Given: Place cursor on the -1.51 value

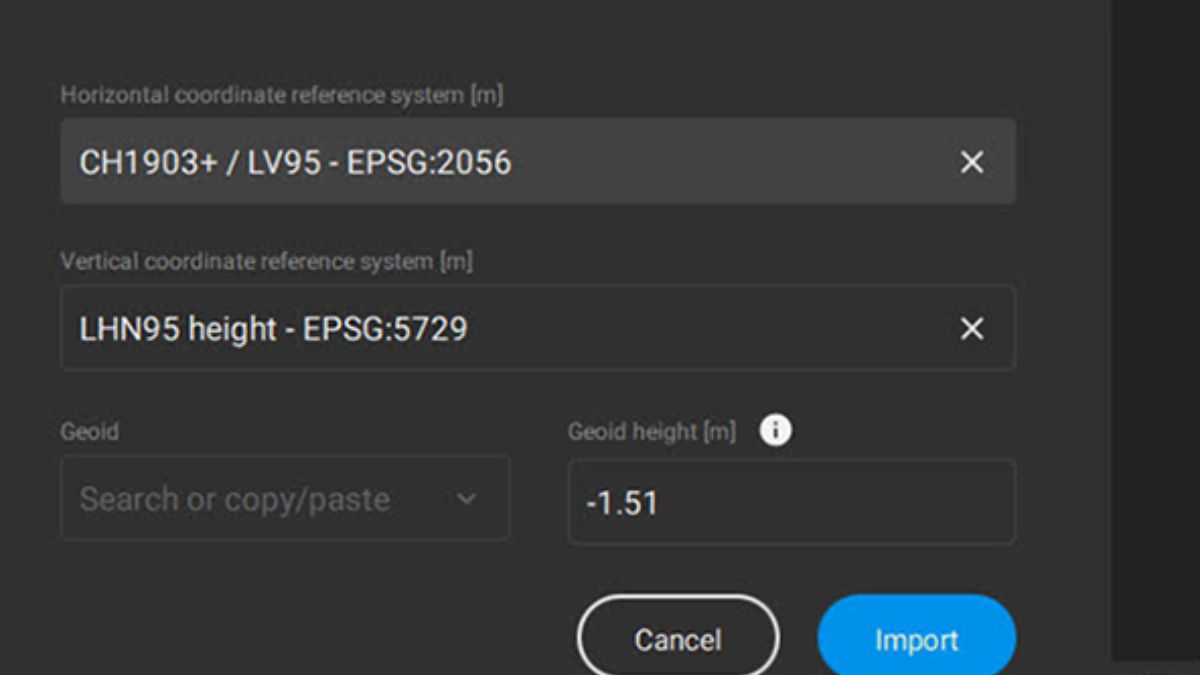Looking at the screenshot, I should pos(622,502).
